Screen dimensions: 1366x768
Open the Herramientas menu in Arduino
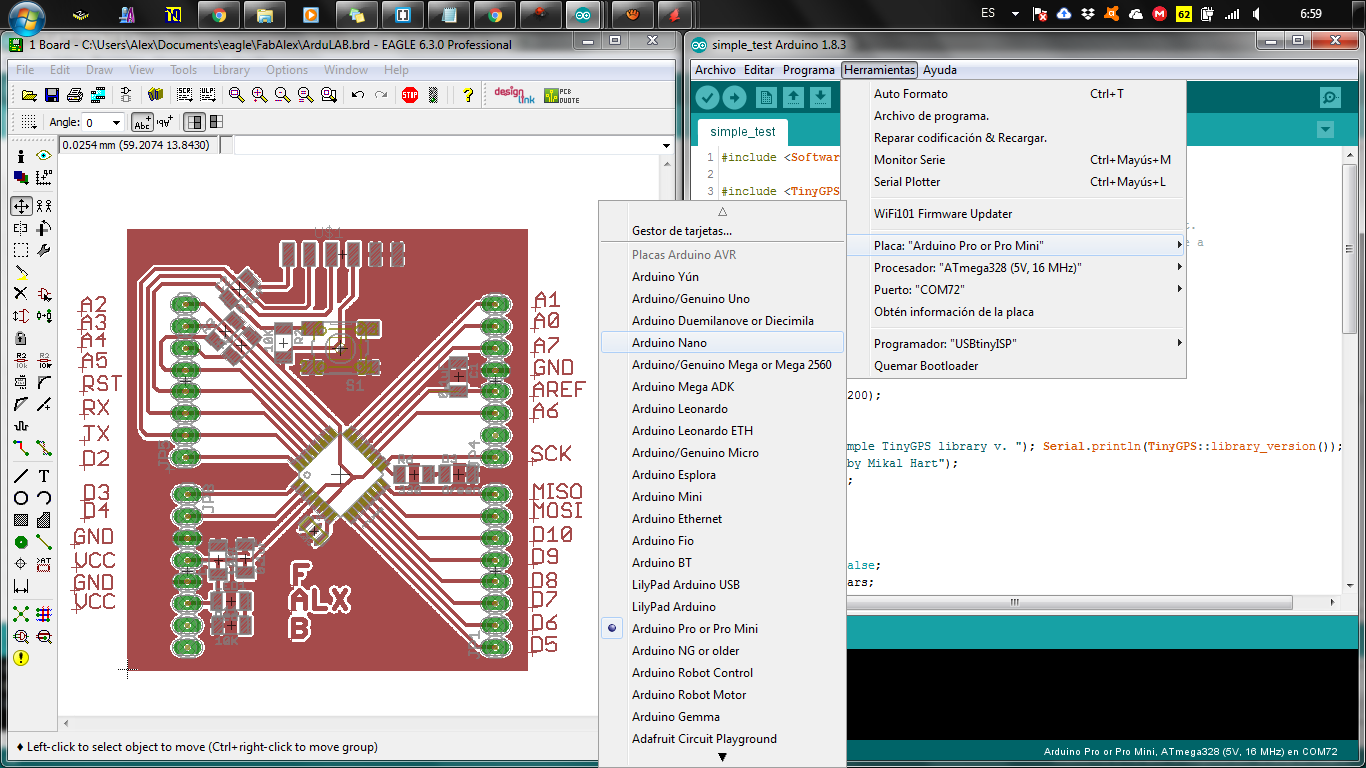coord(879,70)
